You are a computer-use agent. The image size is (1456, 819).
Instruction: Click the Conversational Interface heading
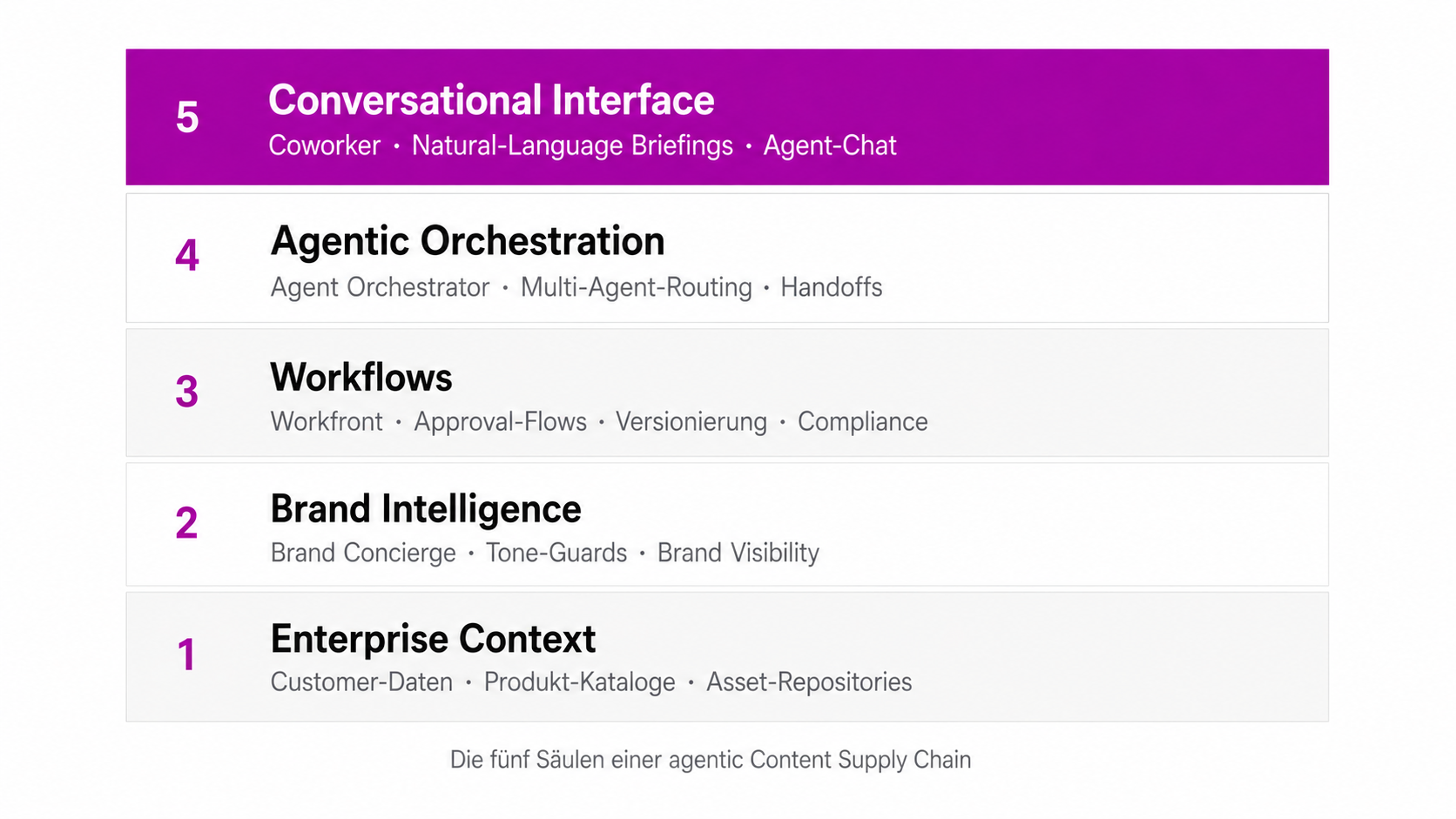491,100
